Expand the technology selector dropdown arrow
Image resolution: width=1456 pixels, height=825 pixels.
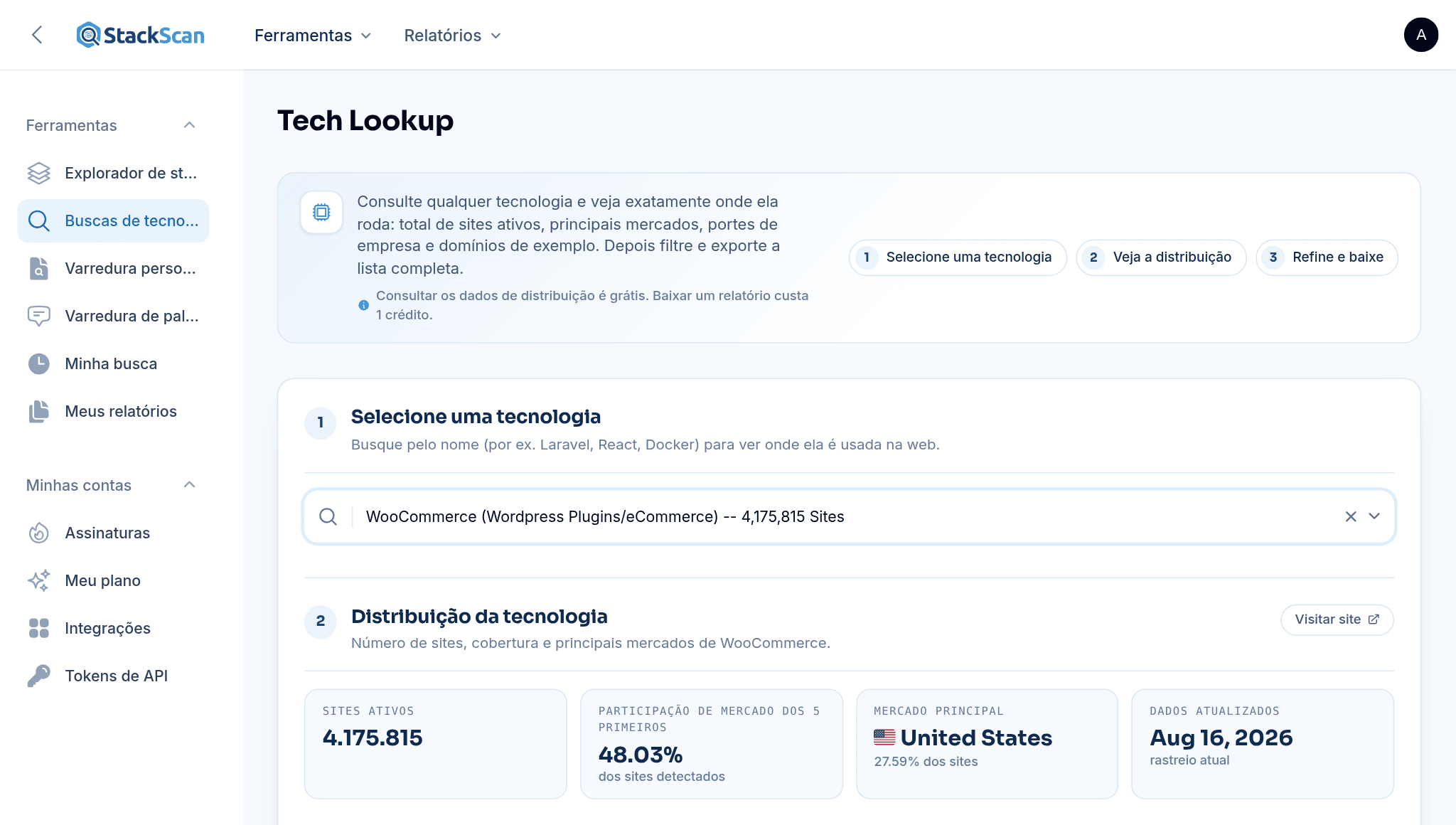point(1374,516)
